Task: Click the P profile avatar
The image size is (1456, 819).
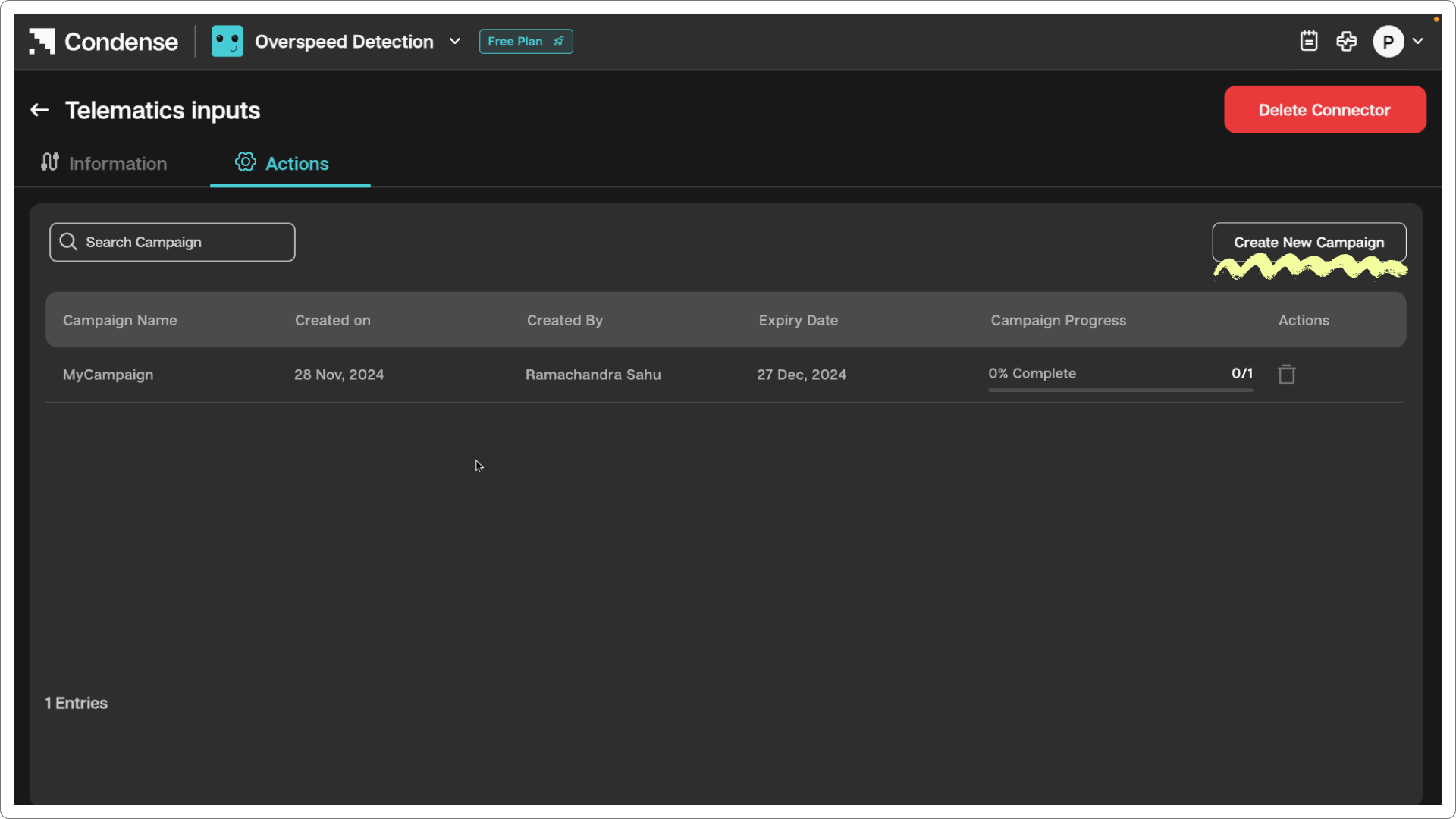Action: point(1388,42)
